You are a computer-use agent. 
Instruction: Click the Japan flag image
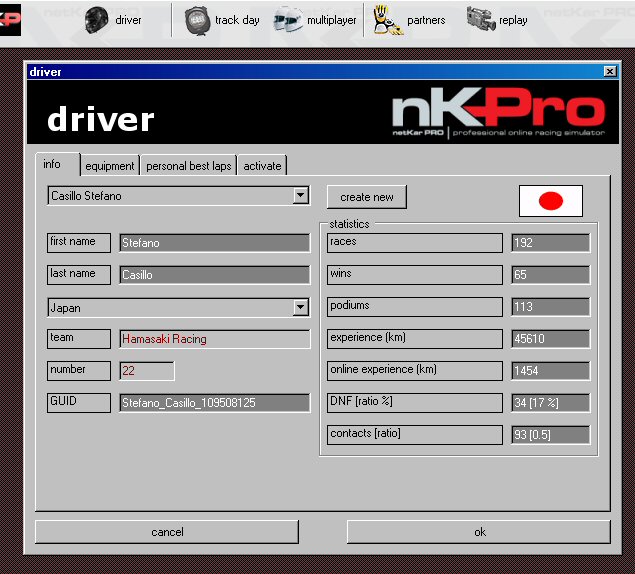point(551,201)
